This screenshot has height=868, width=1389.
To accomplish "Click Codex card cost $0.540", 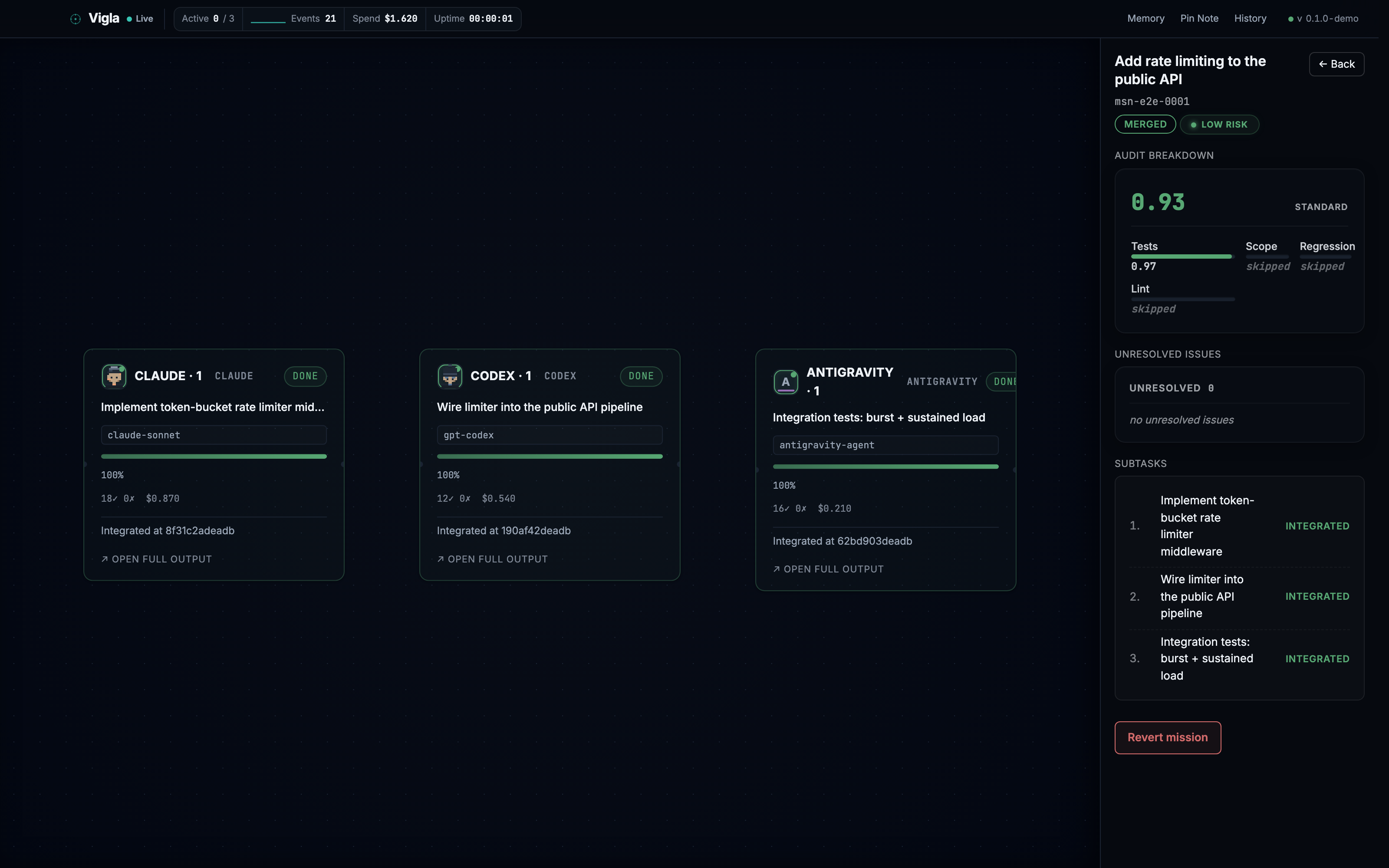I will point(498,499).
